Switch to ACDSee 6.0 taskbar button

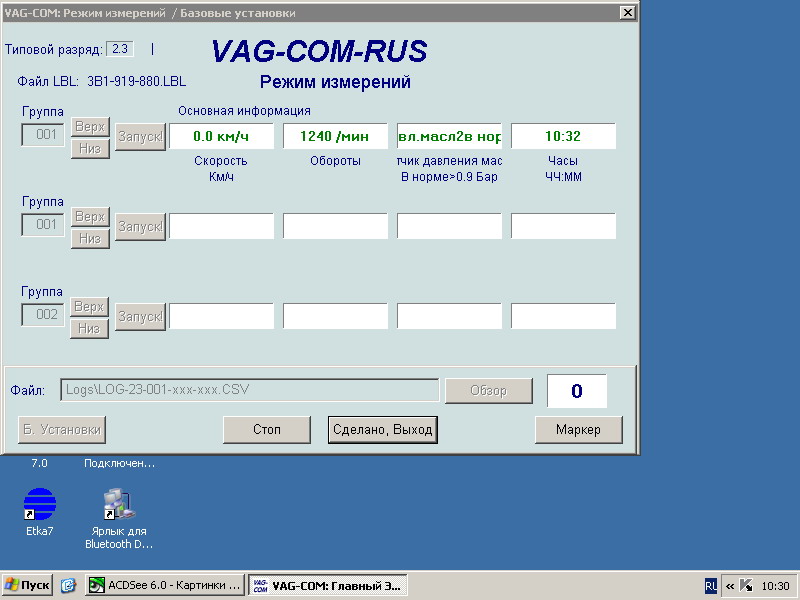165,585
